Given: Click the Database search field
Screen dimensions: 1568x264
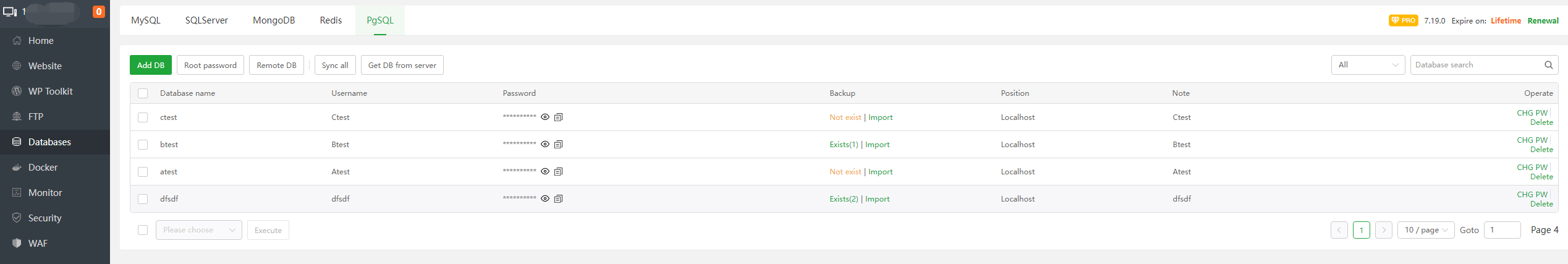Looking at the screenshot, I should tap(1477, 65).
